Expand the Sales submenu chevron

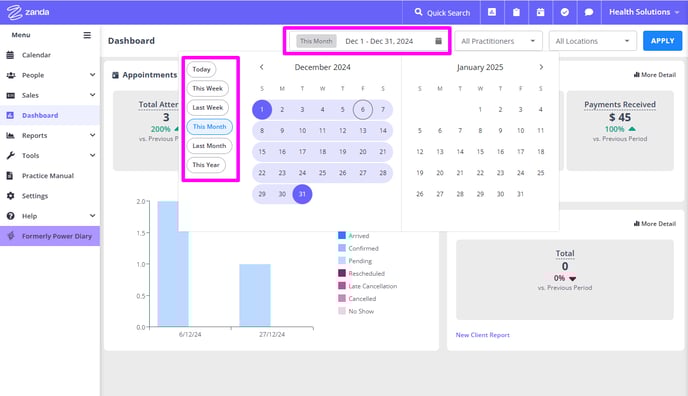[92, 95]
